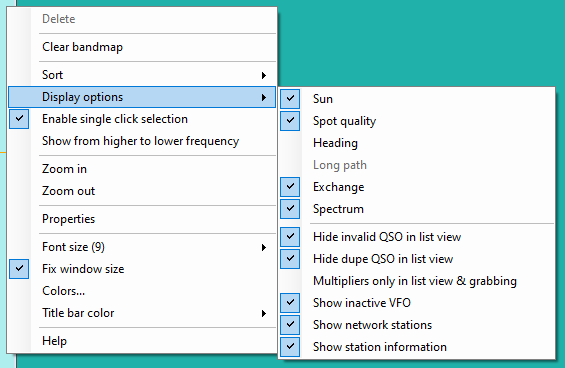Image resolution: width=565 pixels, height=368 pixels.
Task: Enable Multipliers only in list view & grabbing
Action: 417,281
